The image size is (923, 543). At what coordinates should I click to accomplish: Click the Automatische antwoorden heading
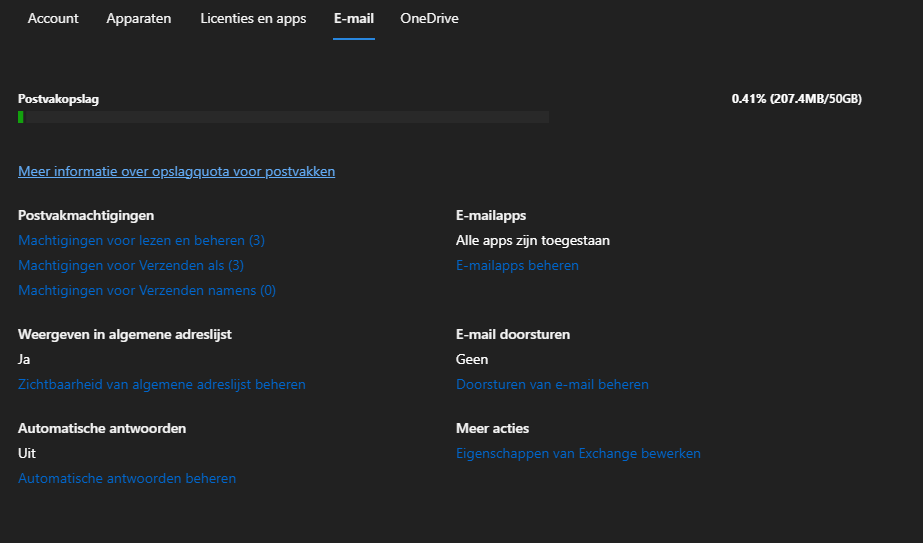click(x=102, y=428)
